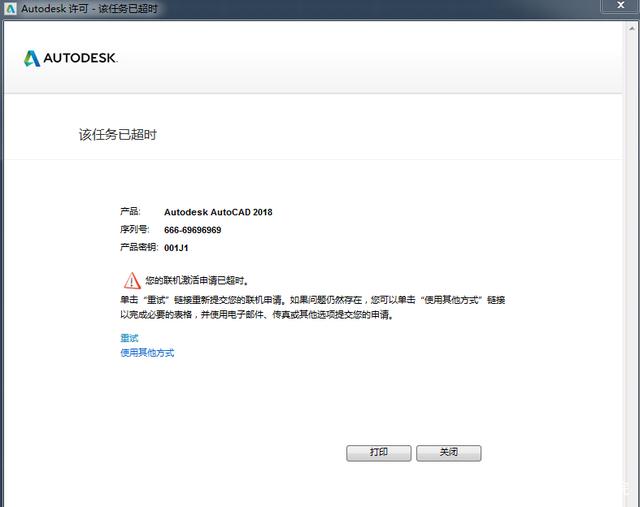640x507 pixels.
Task: Click the 打印 print button
Action: 378,453
